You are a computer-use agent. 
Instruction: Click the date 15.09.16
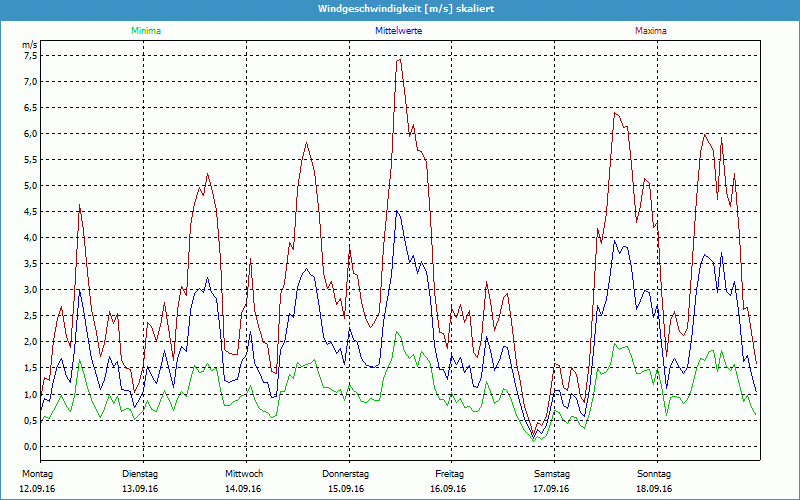coord(346,489)
